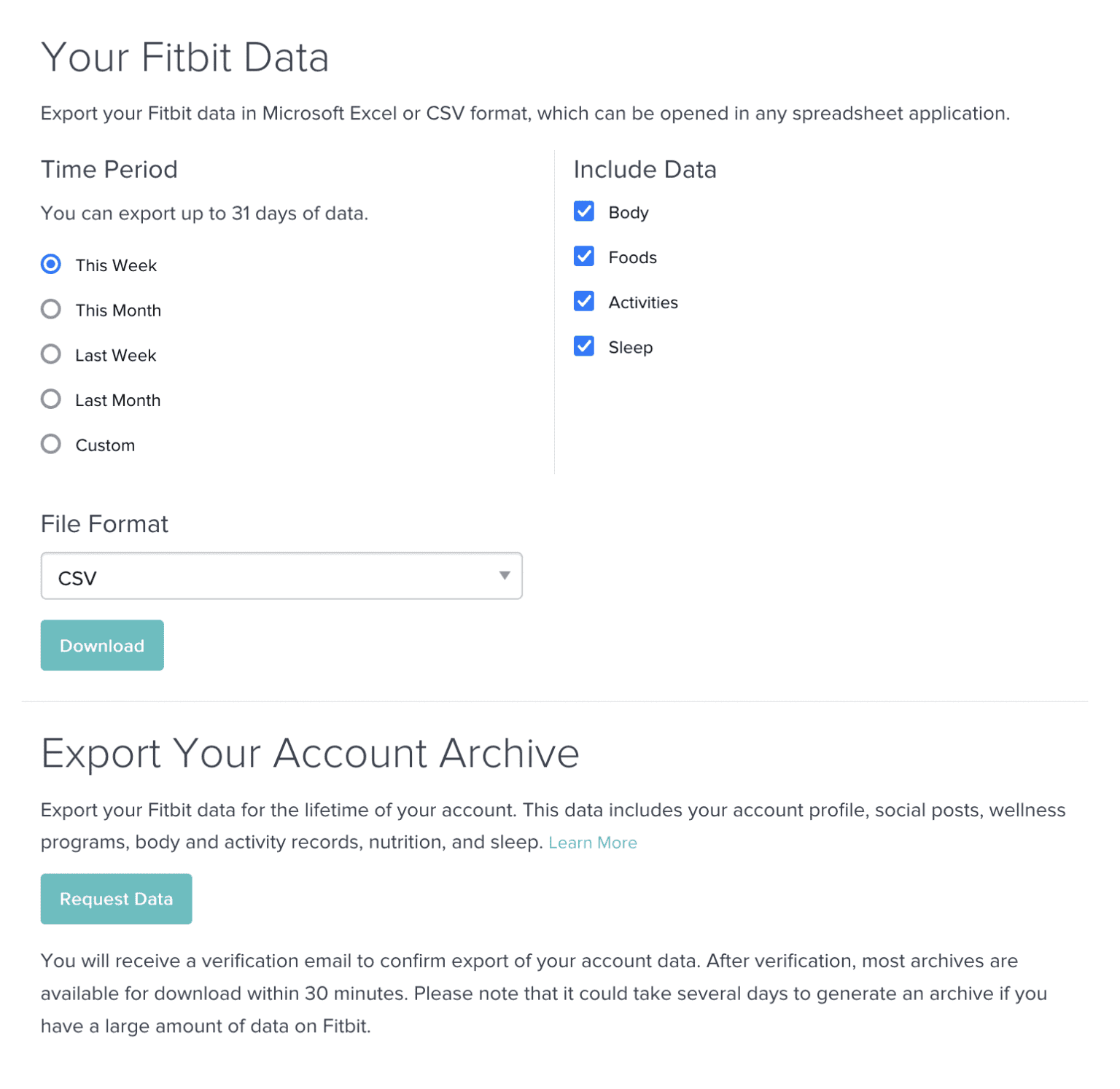Viewport: 1120px width, 1089px height.
Task: Select the This Week time period
Action: pos(50,265)
